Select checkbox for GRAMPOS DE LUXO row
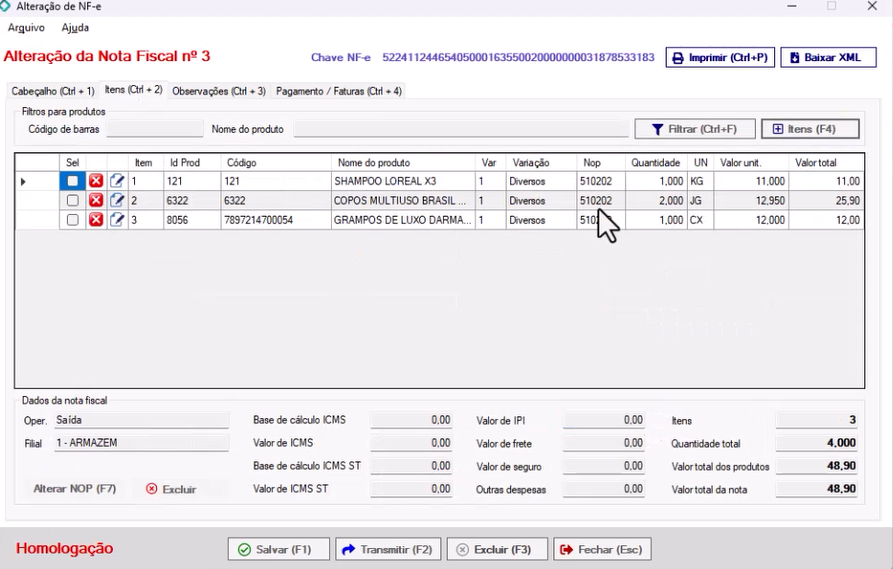Viewport: 893px width, 569px height. [72, 219]
